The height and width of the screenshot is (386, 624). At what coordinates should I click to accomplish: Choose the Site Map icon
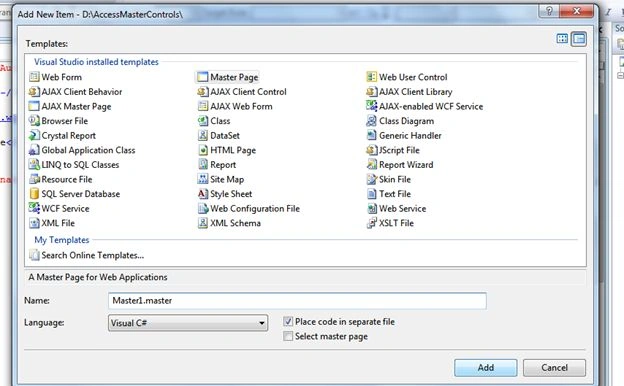203,179
